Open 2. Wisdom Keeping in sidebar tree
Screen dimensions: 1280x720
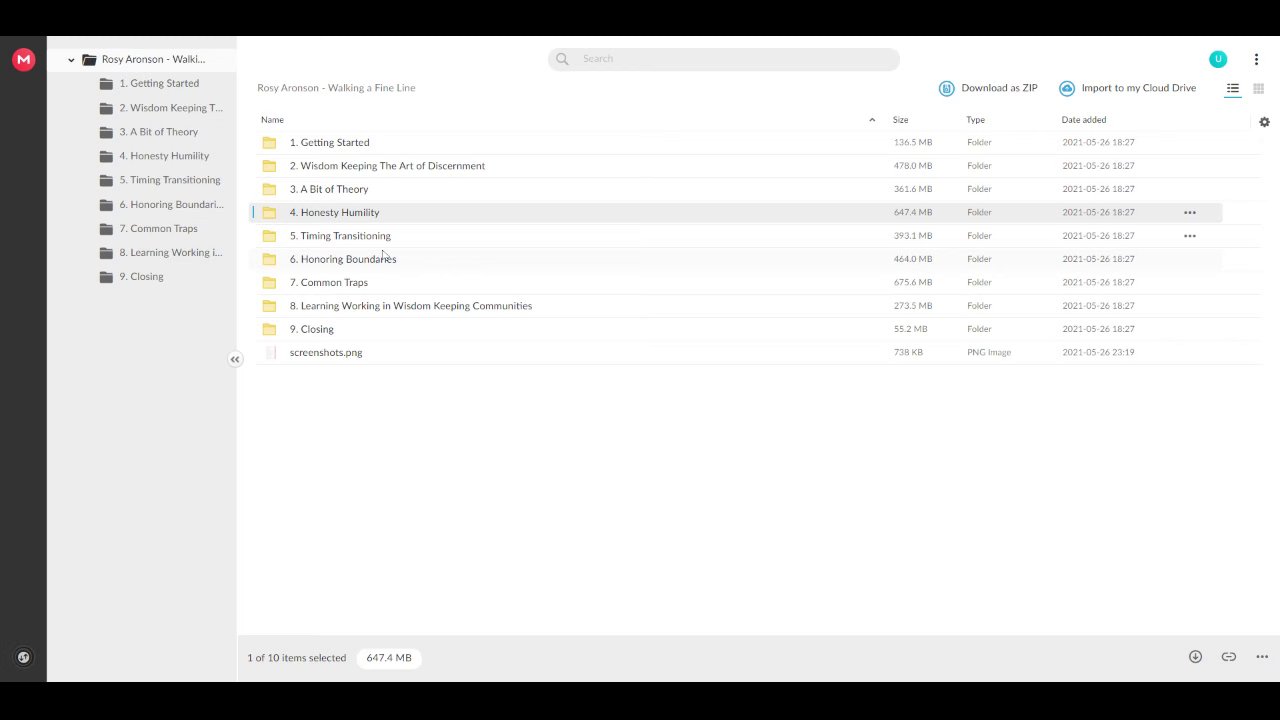pyautogui.click(x=161, y=108)
